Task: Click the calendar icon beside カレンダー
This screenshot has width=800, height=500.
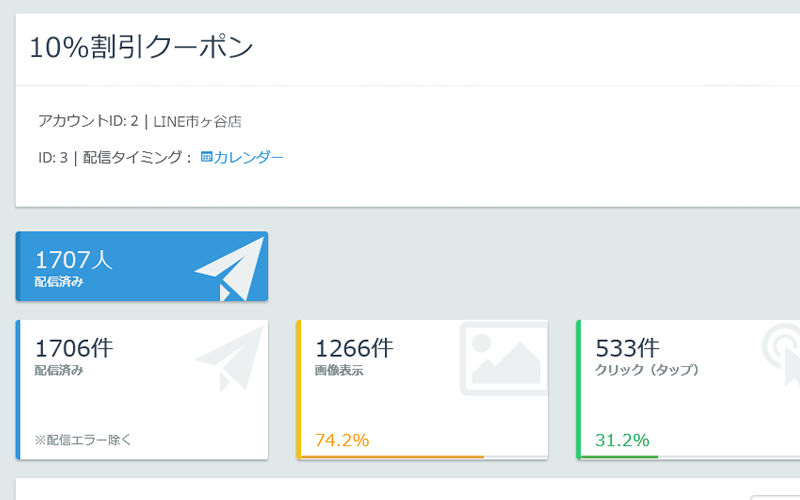Action: coord(206,157)
